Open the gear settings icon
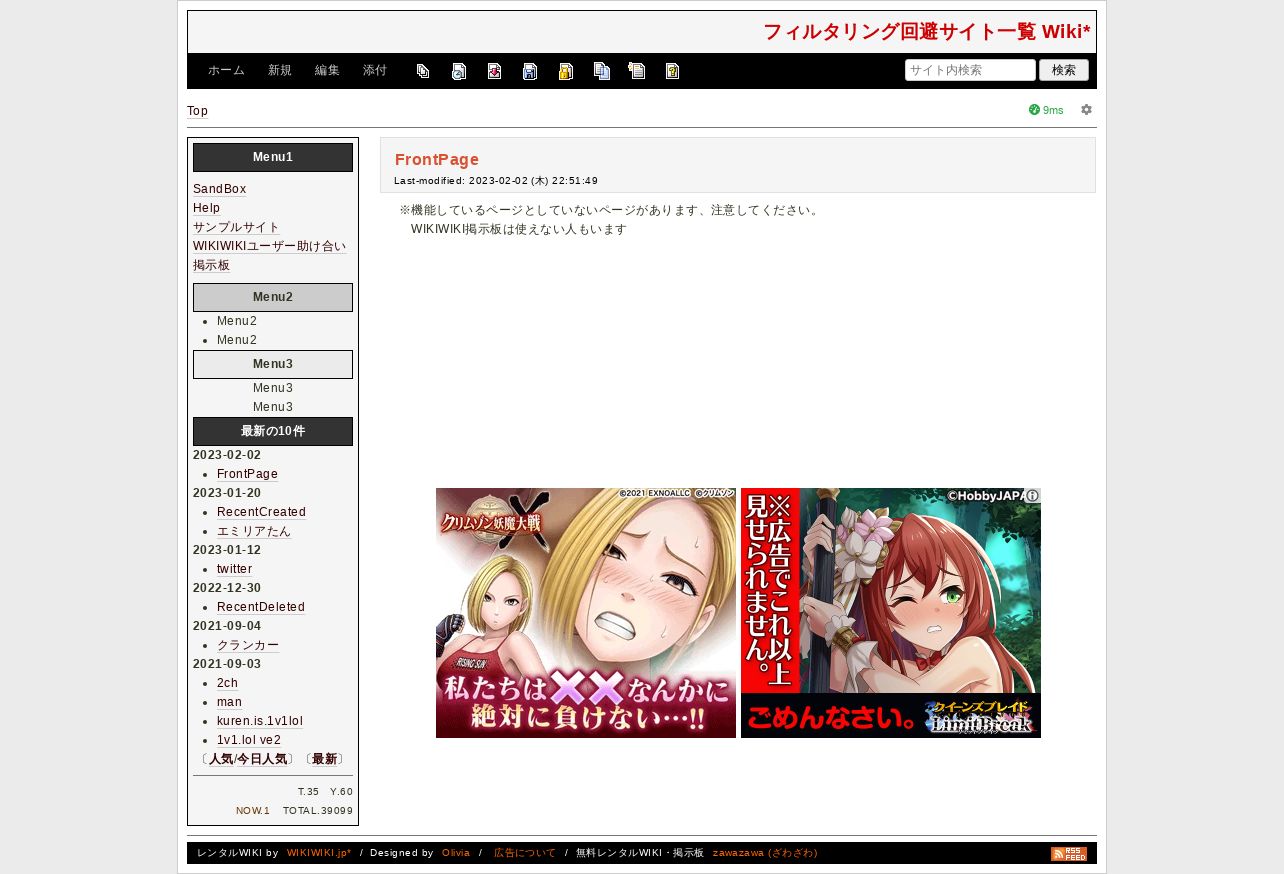 (x=1086, y=110)
